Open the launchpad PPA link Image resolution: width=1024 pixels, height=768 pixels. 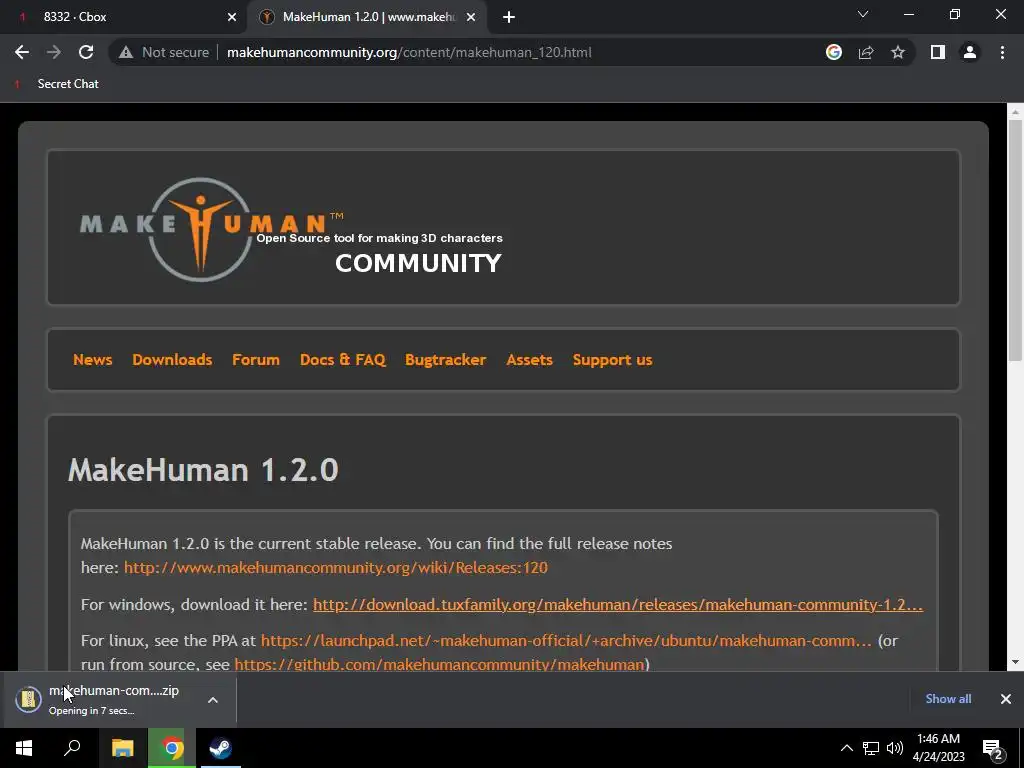(566, 641)
